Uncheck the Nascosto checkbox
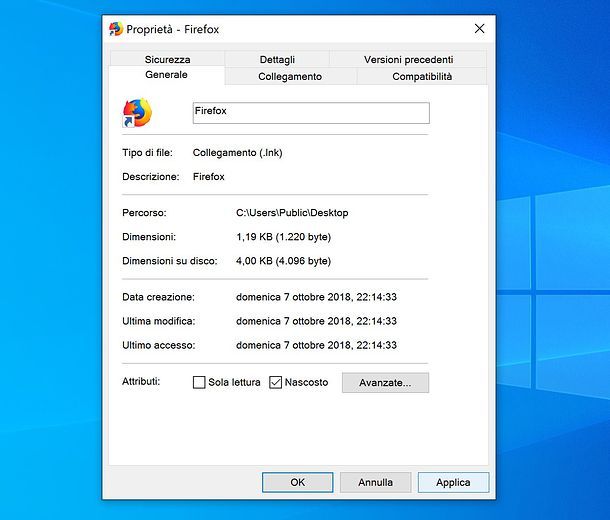The width and height of the screenshot is (610, 520). pos(275,382)
